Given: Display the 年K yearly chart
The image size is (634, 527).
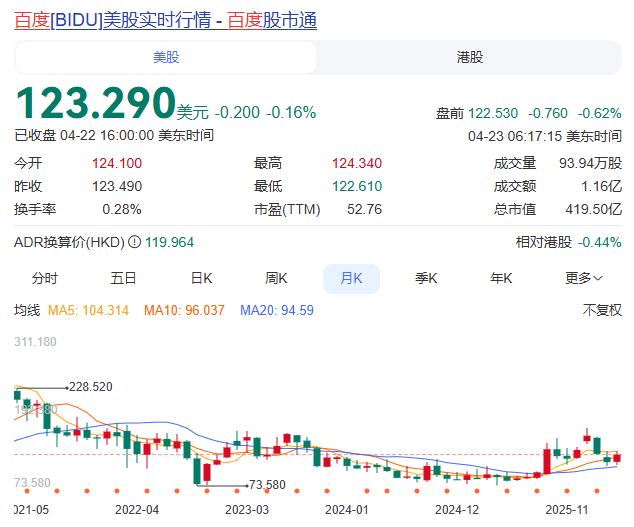Looking at the screenshot, I should 501,279.
